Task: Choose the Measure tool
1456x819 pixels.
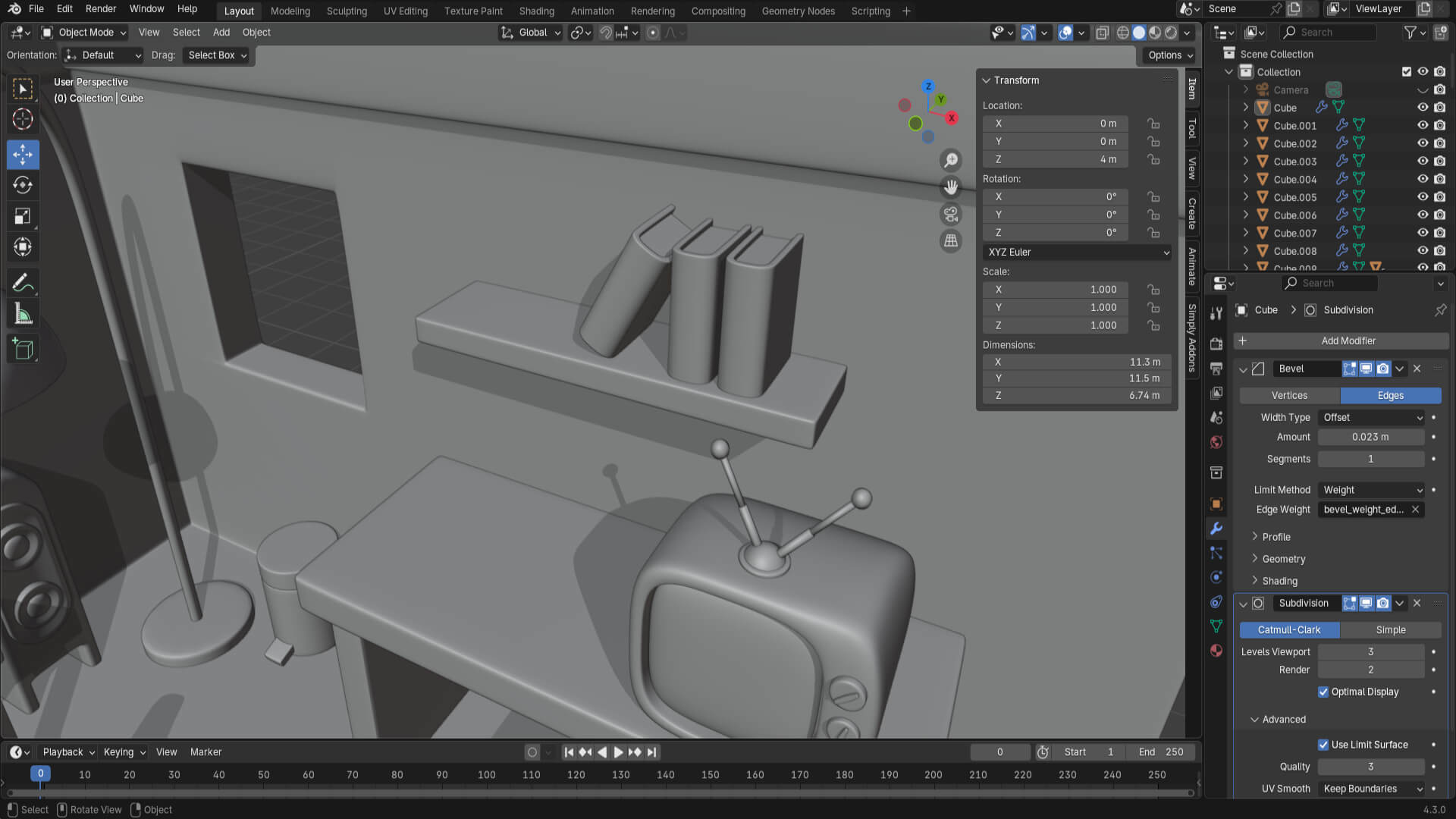Action: [23, 314]
